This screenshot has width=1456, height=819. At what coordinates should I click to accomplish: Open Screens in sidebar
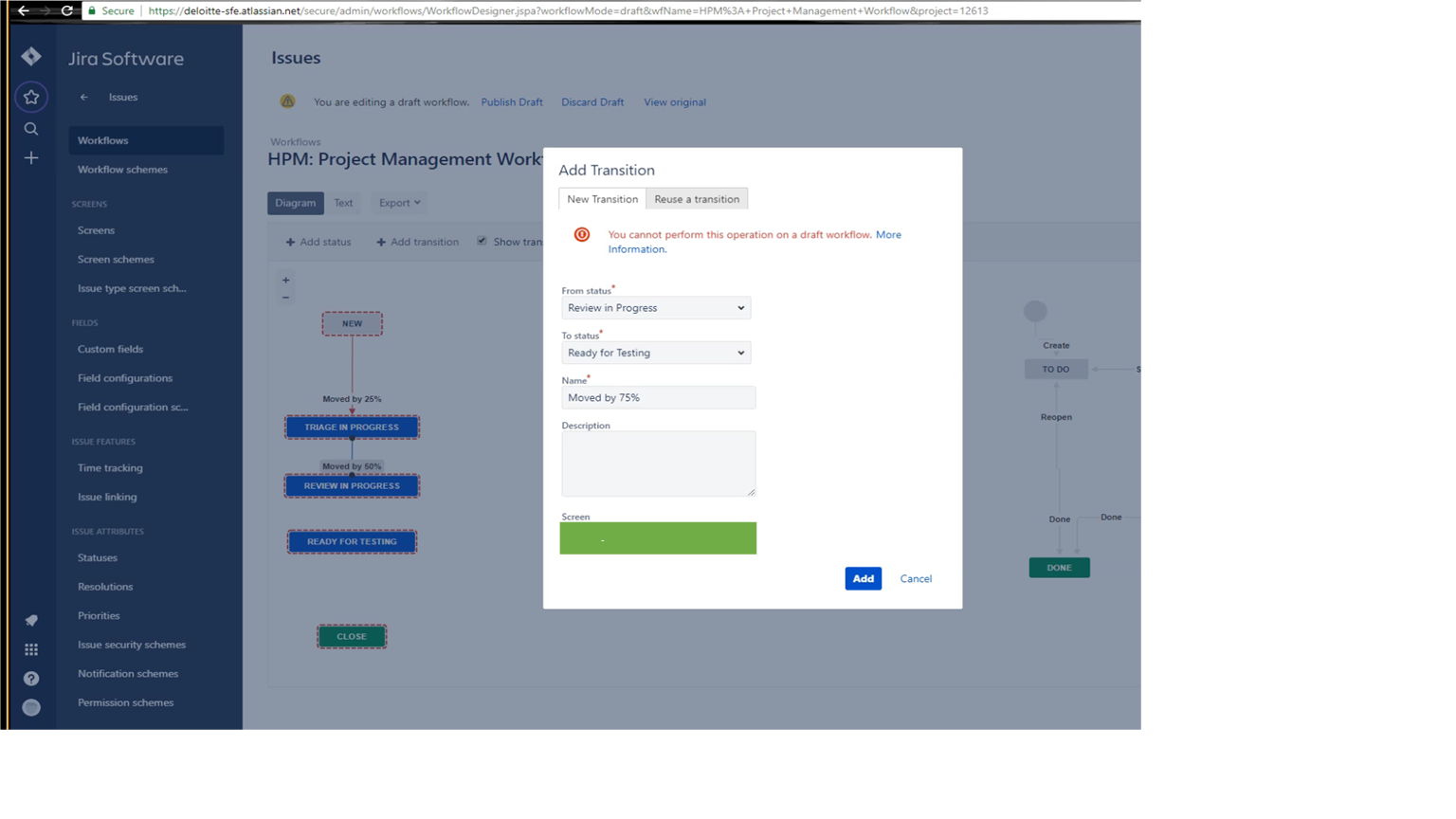coord(96,230)
